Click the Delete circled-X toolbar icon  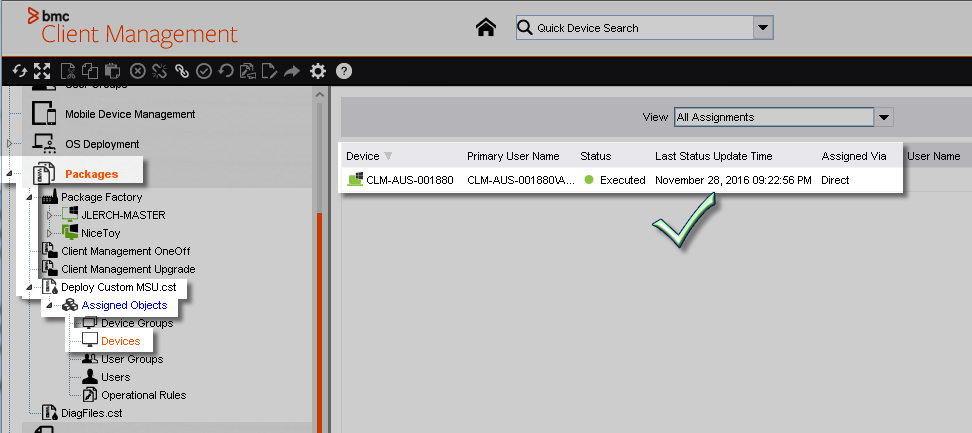click(x=137, y=71)
